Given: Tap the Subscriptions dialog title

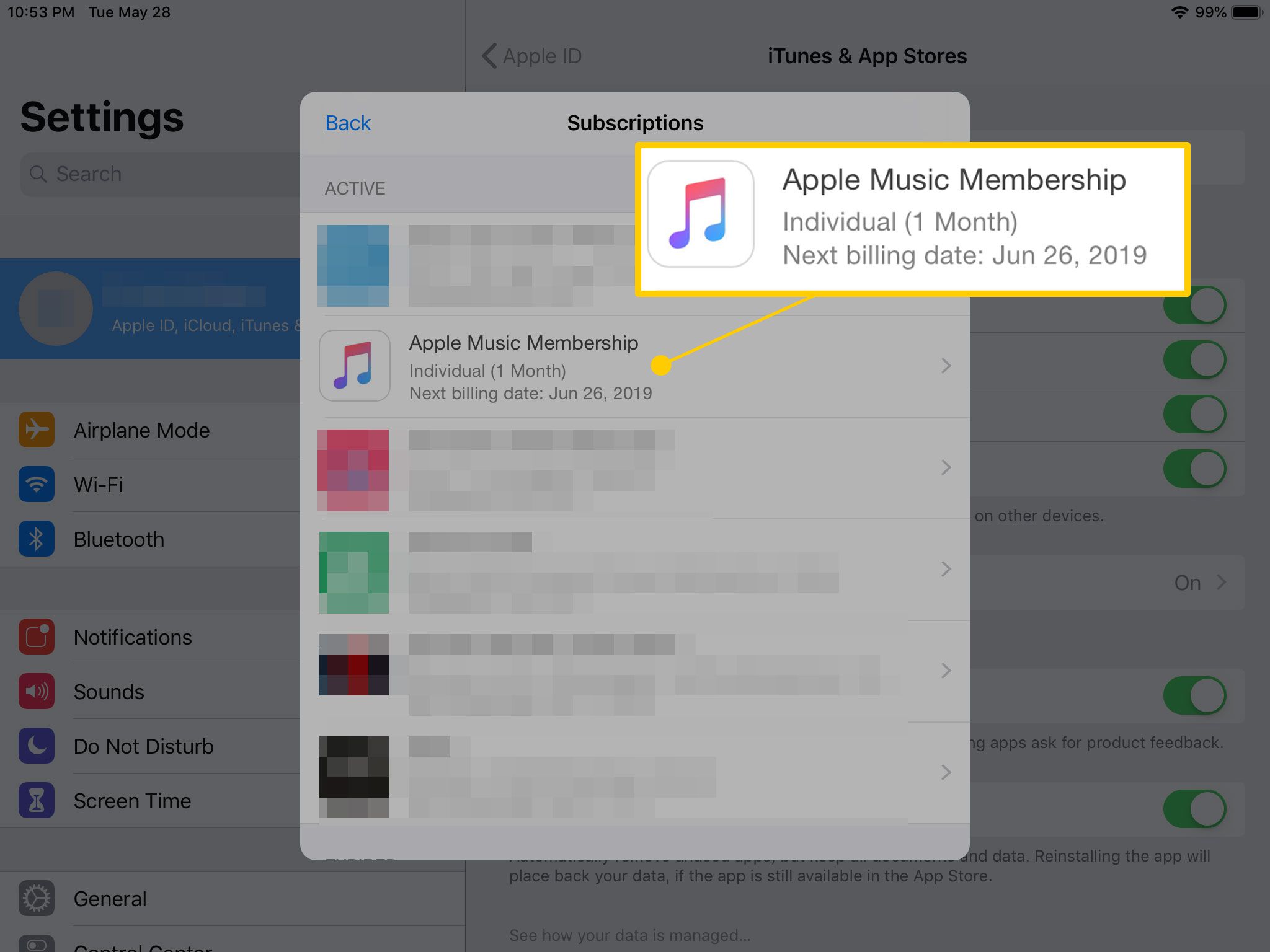Looking at the screenshot, I should (635, 123).
